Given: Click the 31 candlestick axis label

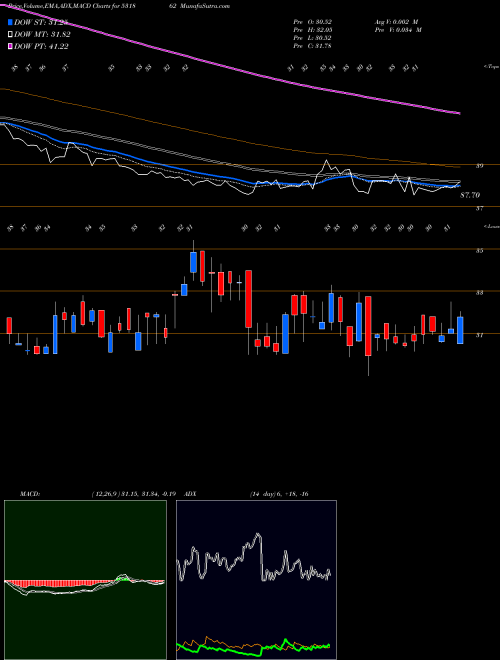Looking at the screenshot, I should tap(479, 335).
